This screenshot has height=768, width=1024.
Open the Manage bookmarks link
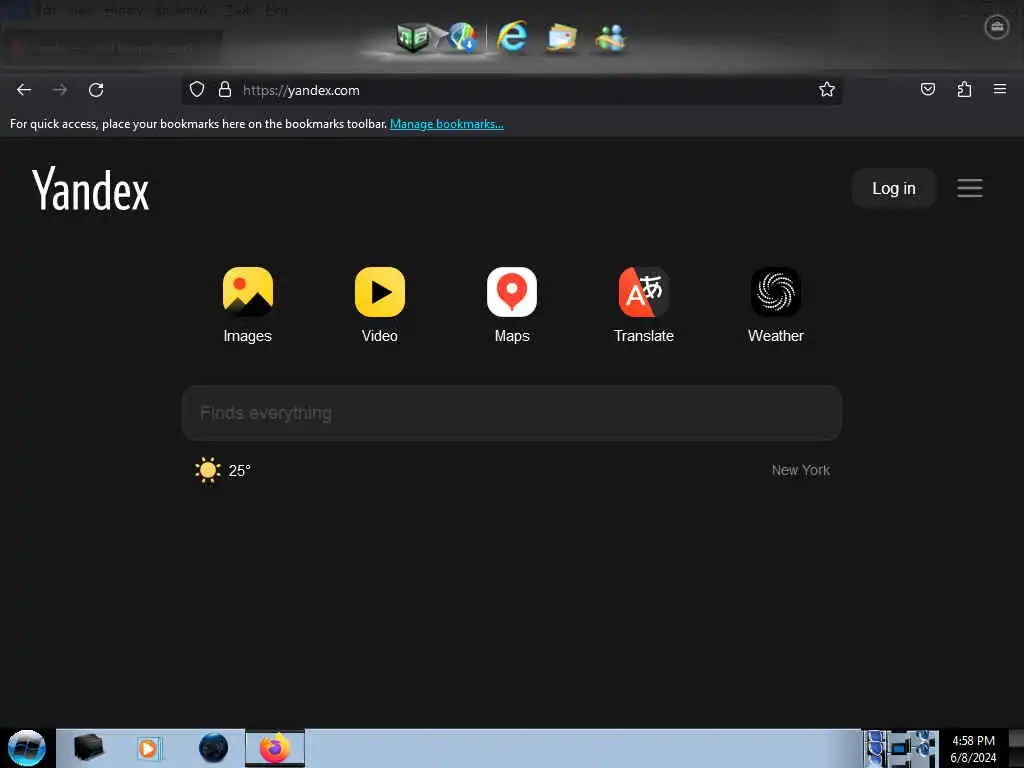click(447, 124)
